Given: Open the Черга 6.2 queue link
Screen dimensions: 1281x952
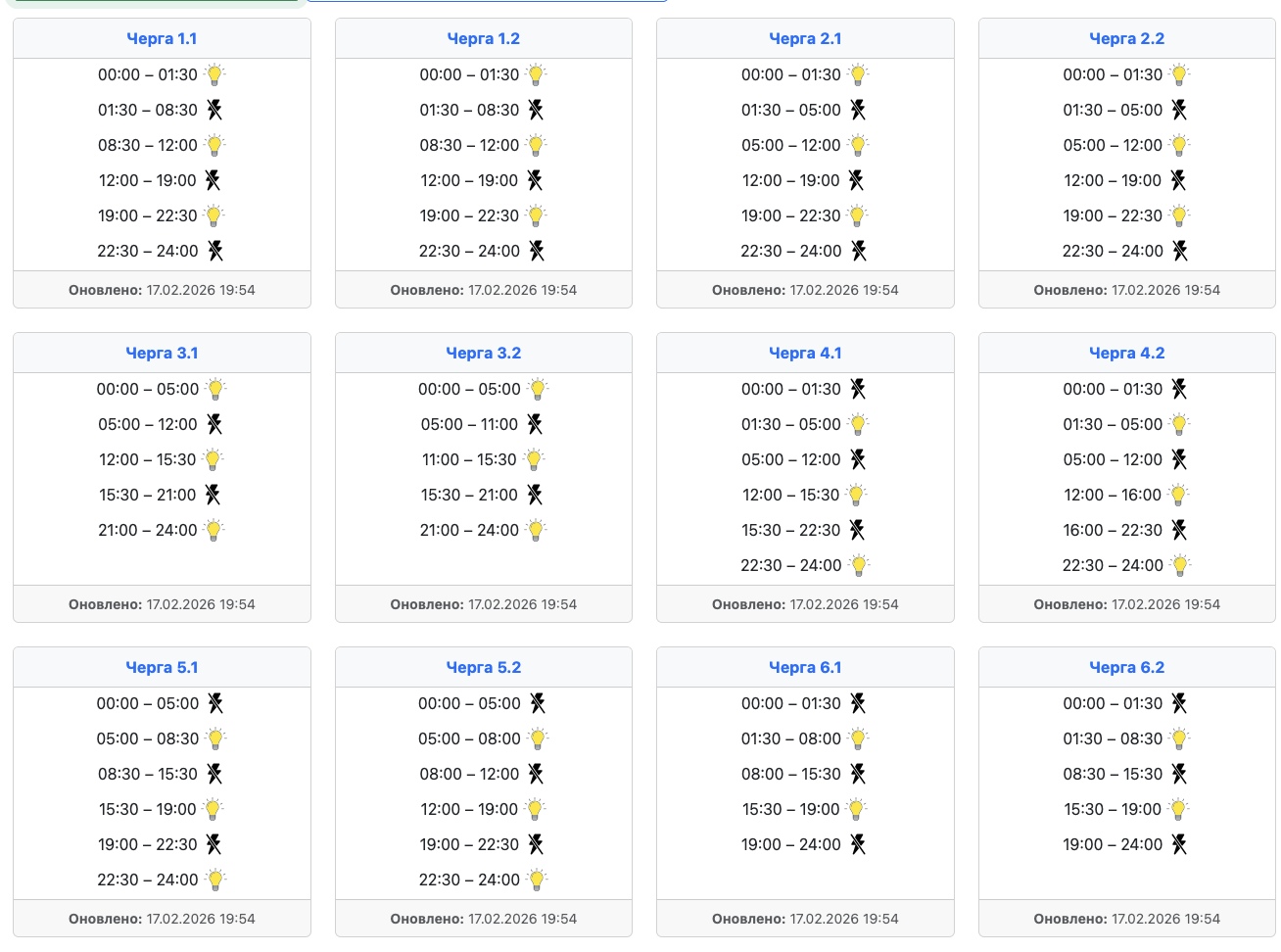Looking at the screenshot, I should 1126,667.
